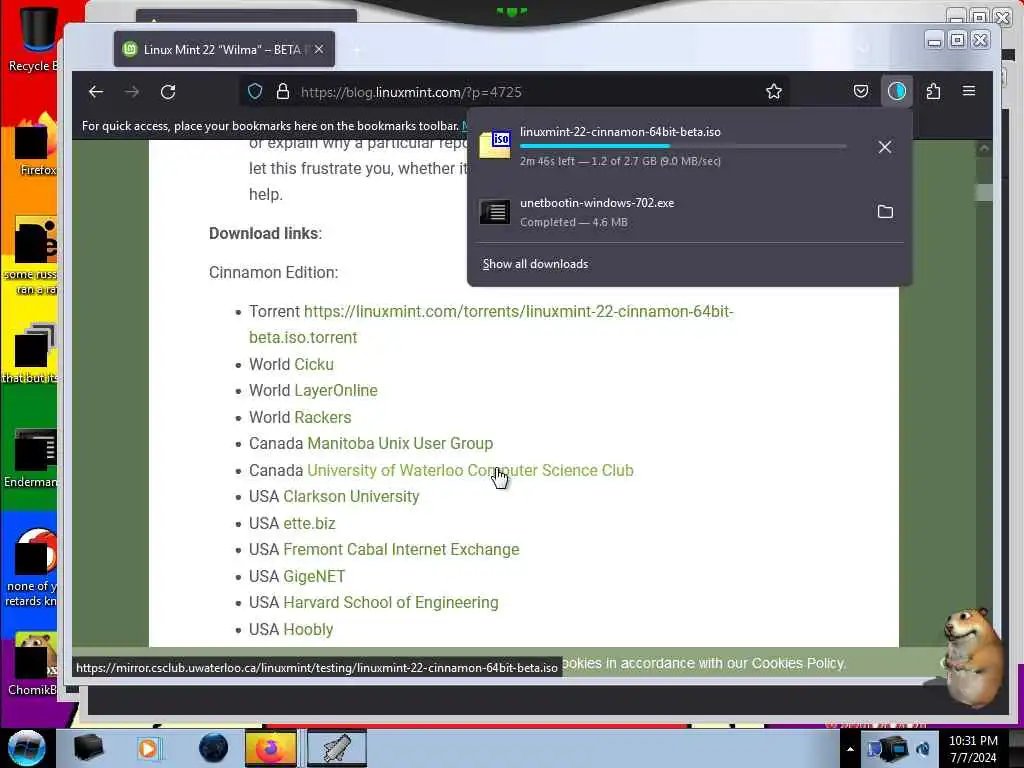Click Show all downloads

coord(535,264)
